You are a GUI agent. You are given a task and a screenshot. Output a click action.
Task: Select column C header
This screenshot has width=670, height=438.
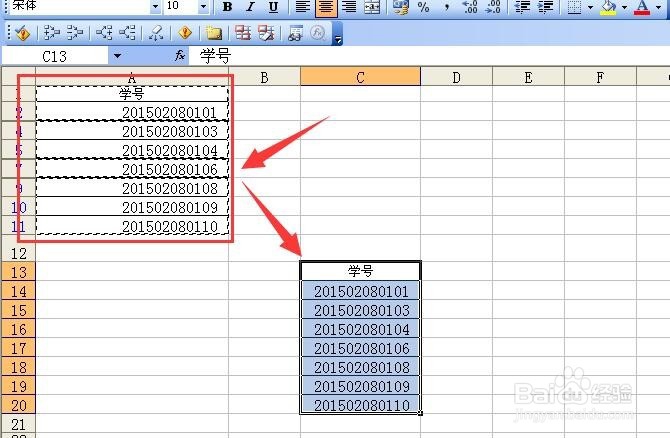click(361, 77)
